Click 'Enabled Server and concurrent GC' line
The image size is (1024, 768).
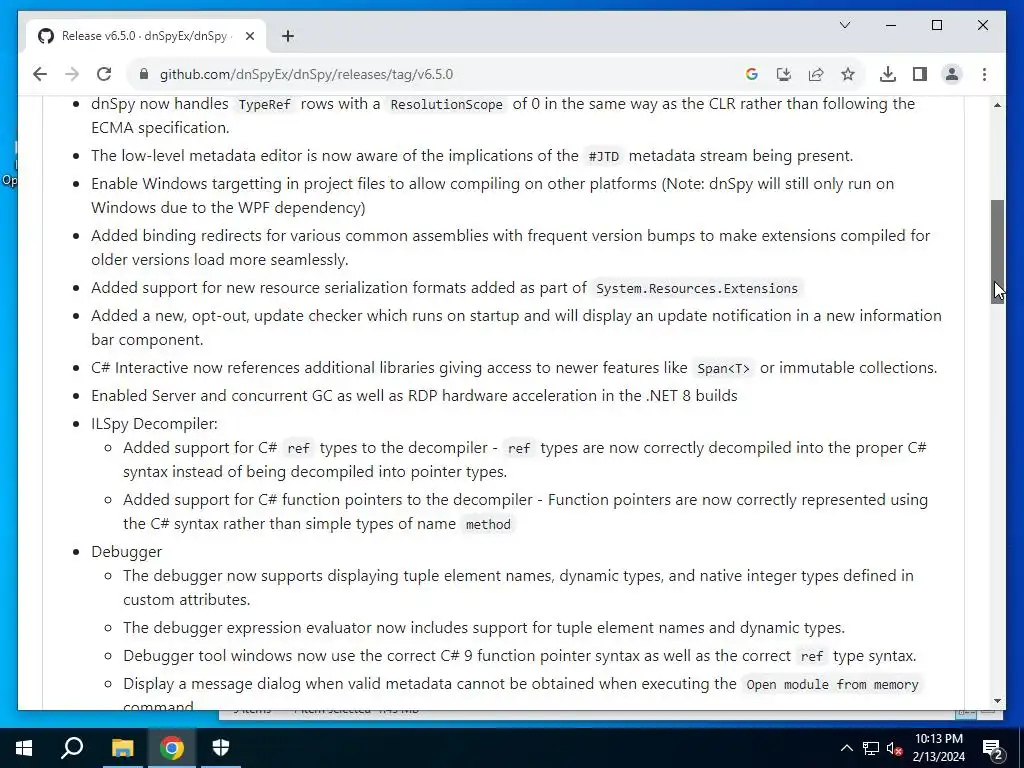click(414, 396)
